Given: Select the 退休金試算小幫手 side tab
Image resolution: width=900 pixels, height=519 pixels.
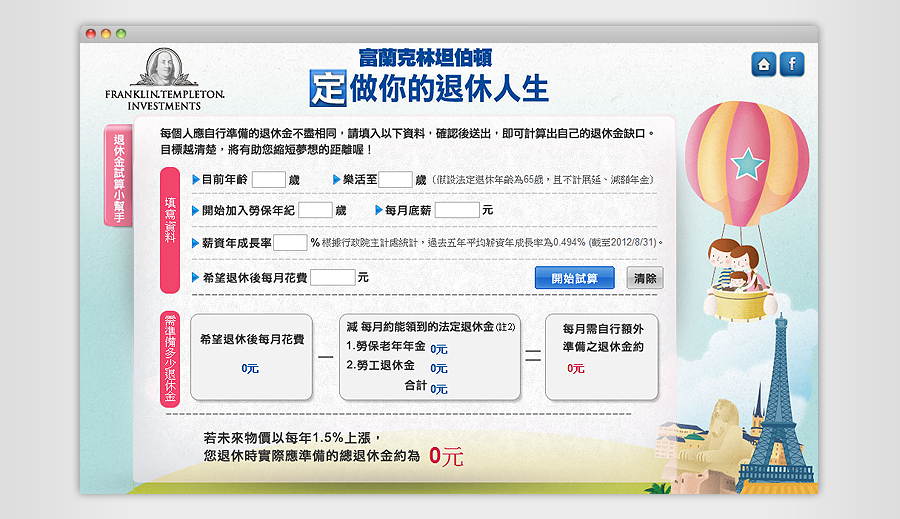Looking at the screenshot, I should 118,176.
